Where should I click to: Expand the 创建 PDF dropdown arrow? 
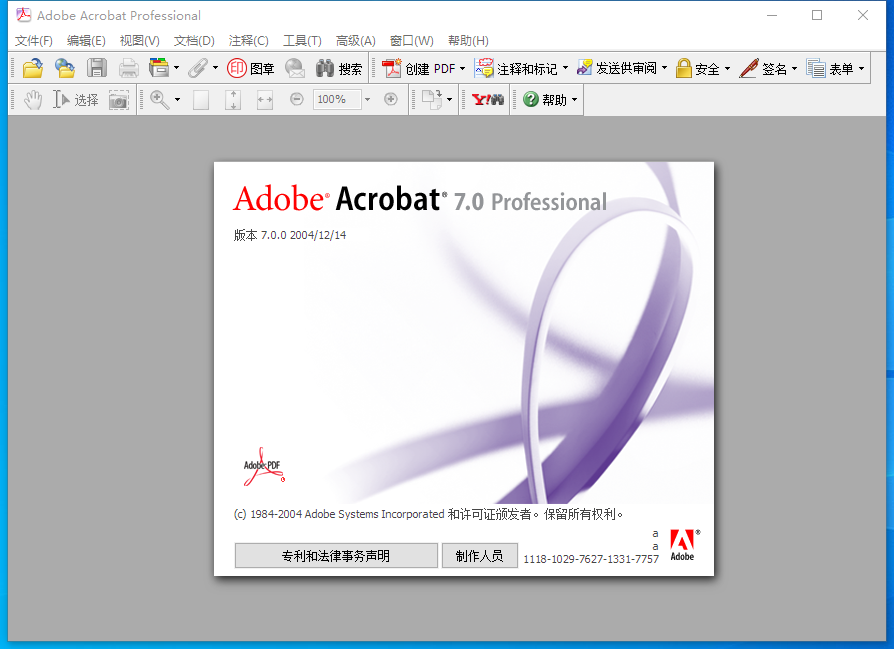pos(462,68)
